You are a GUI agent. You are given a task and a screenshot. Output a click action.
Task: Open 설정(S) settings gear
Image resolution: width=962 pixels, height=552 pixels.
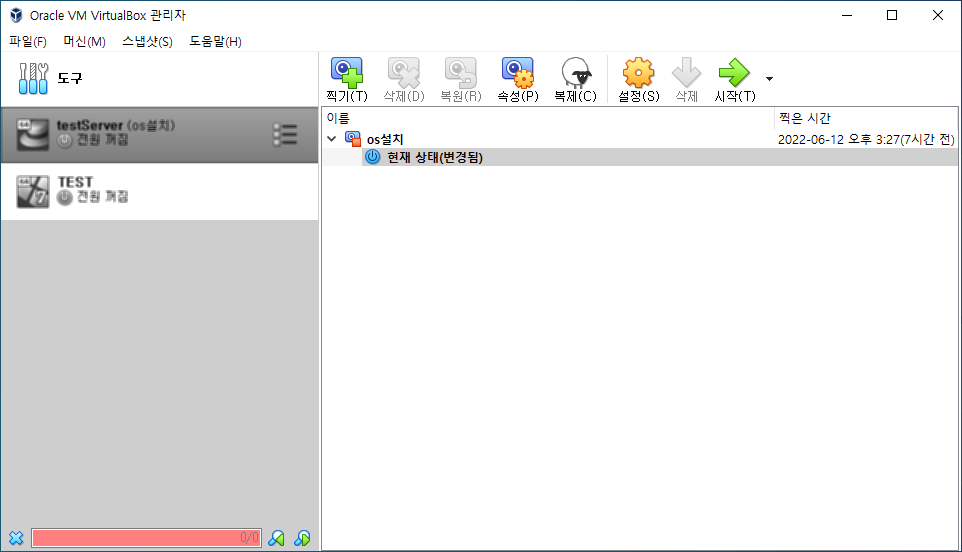click(x=639, y=80)
